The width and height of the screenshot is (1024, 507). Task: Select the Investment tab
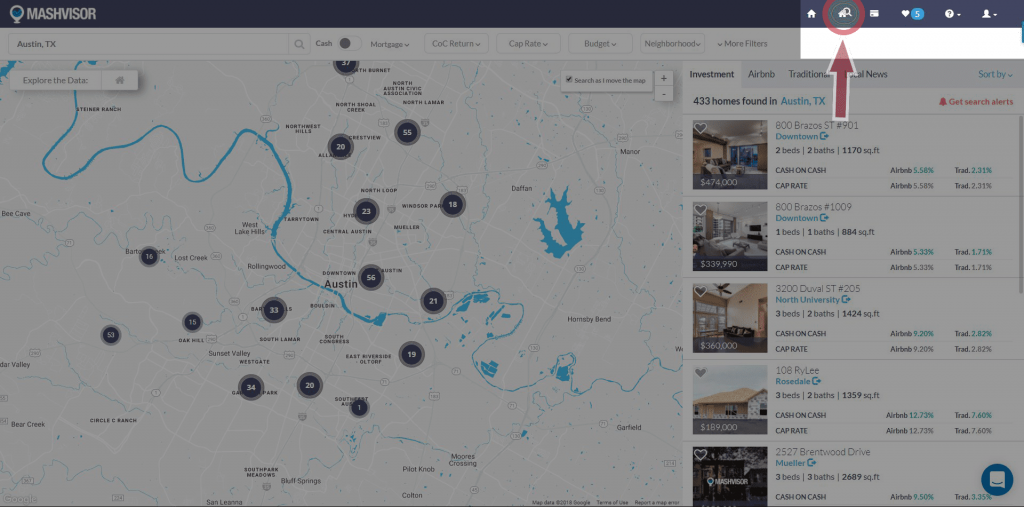tap(711, 74)
